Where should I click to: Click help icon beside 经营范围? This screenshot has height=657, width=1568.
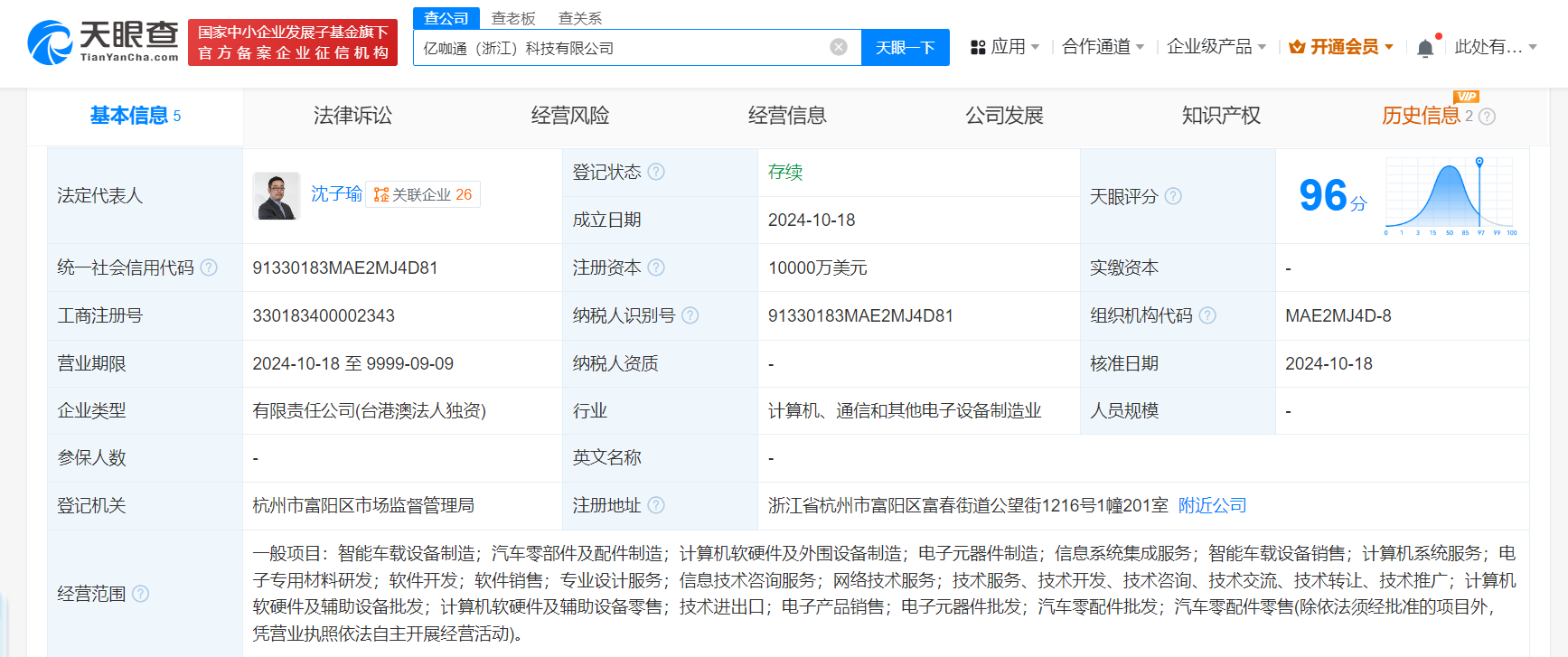pos(141,594)
